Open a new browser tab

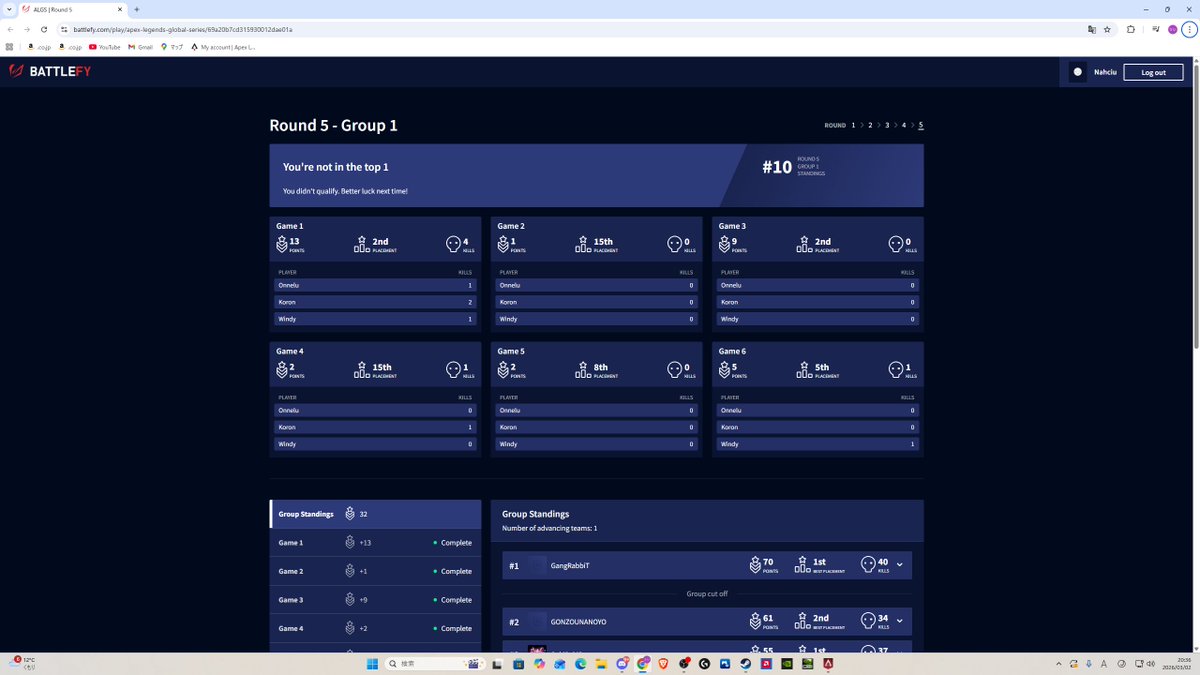pos(137,9)
